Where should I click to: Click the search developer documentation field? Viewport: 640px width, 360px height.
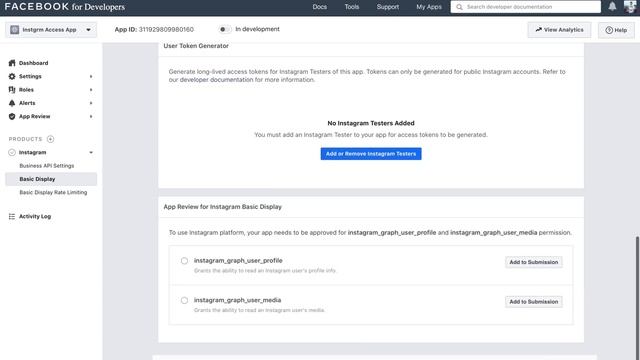(526, 7)
